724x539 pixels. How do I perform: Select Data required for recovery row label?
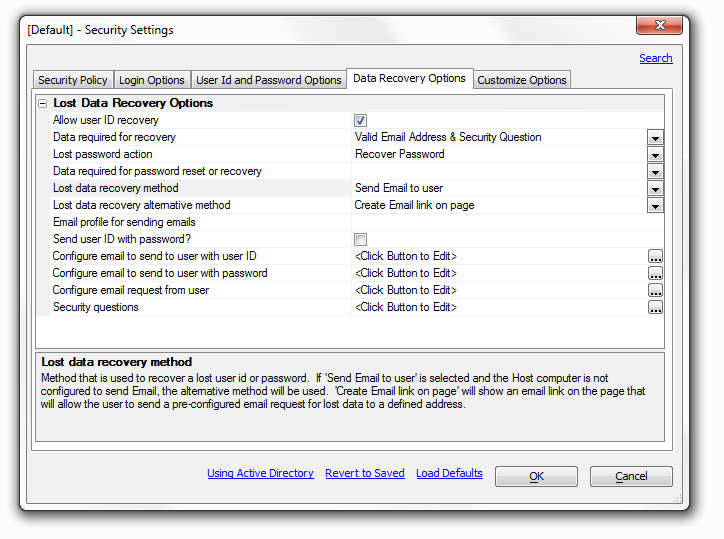(114, 138)
